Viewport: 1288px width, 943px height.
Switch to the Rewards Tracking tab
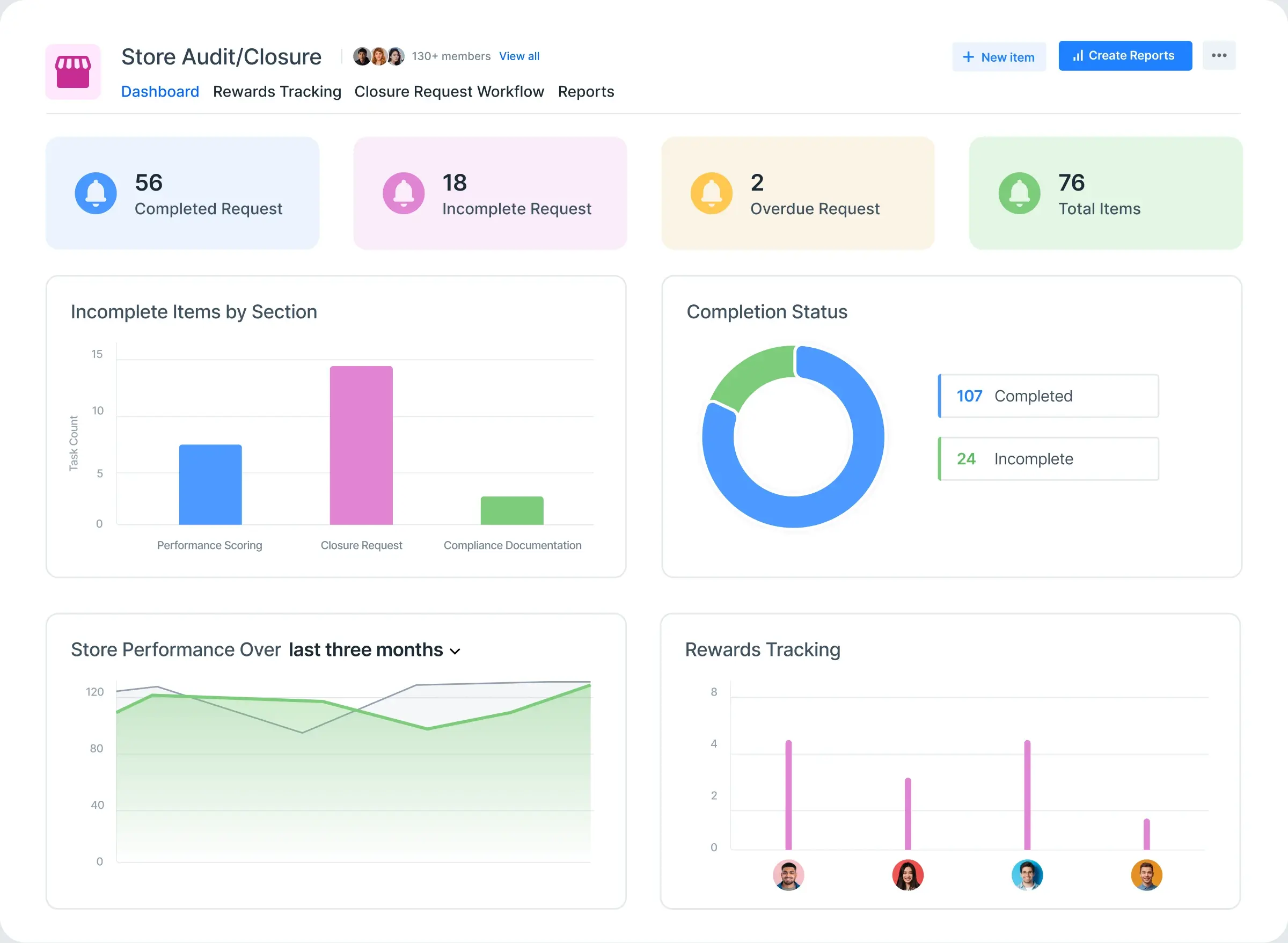(277, 91)
